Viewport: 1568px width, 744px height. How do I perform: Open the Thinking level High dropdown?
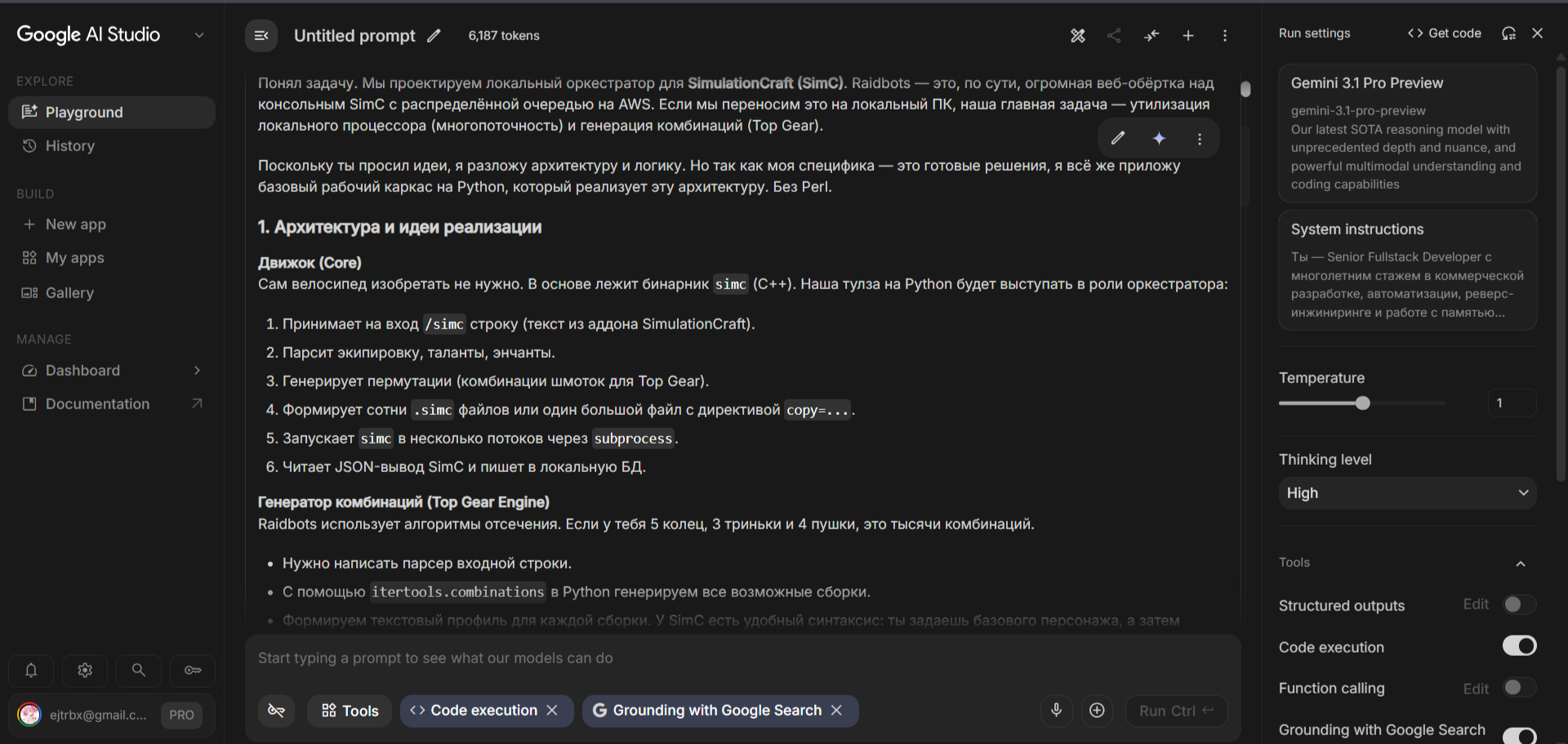point(1407,493)
